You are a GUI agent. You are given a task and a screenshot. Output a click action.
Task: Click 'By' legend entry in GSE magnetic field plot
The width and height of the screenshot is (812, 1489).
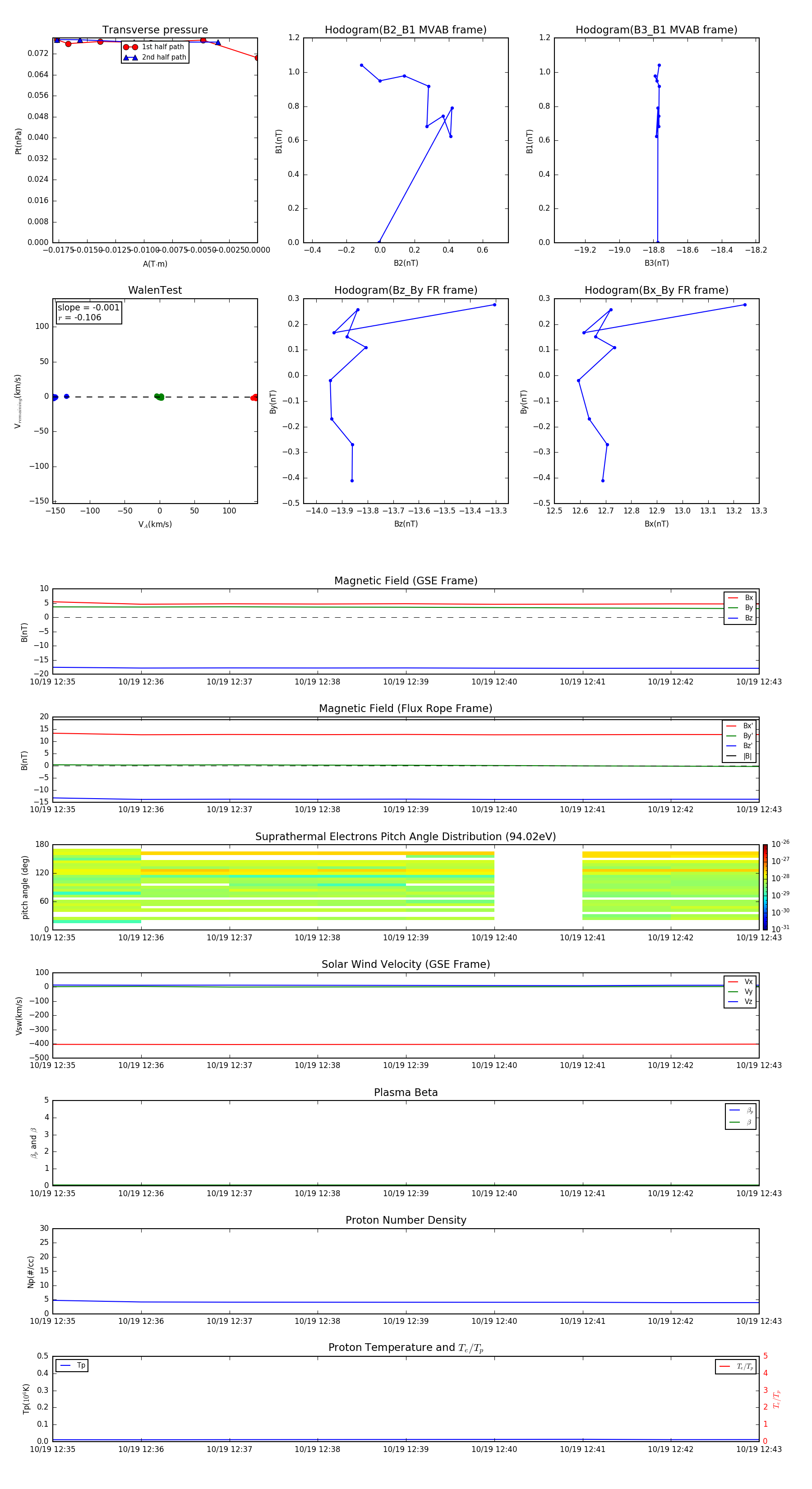[740, 607]
